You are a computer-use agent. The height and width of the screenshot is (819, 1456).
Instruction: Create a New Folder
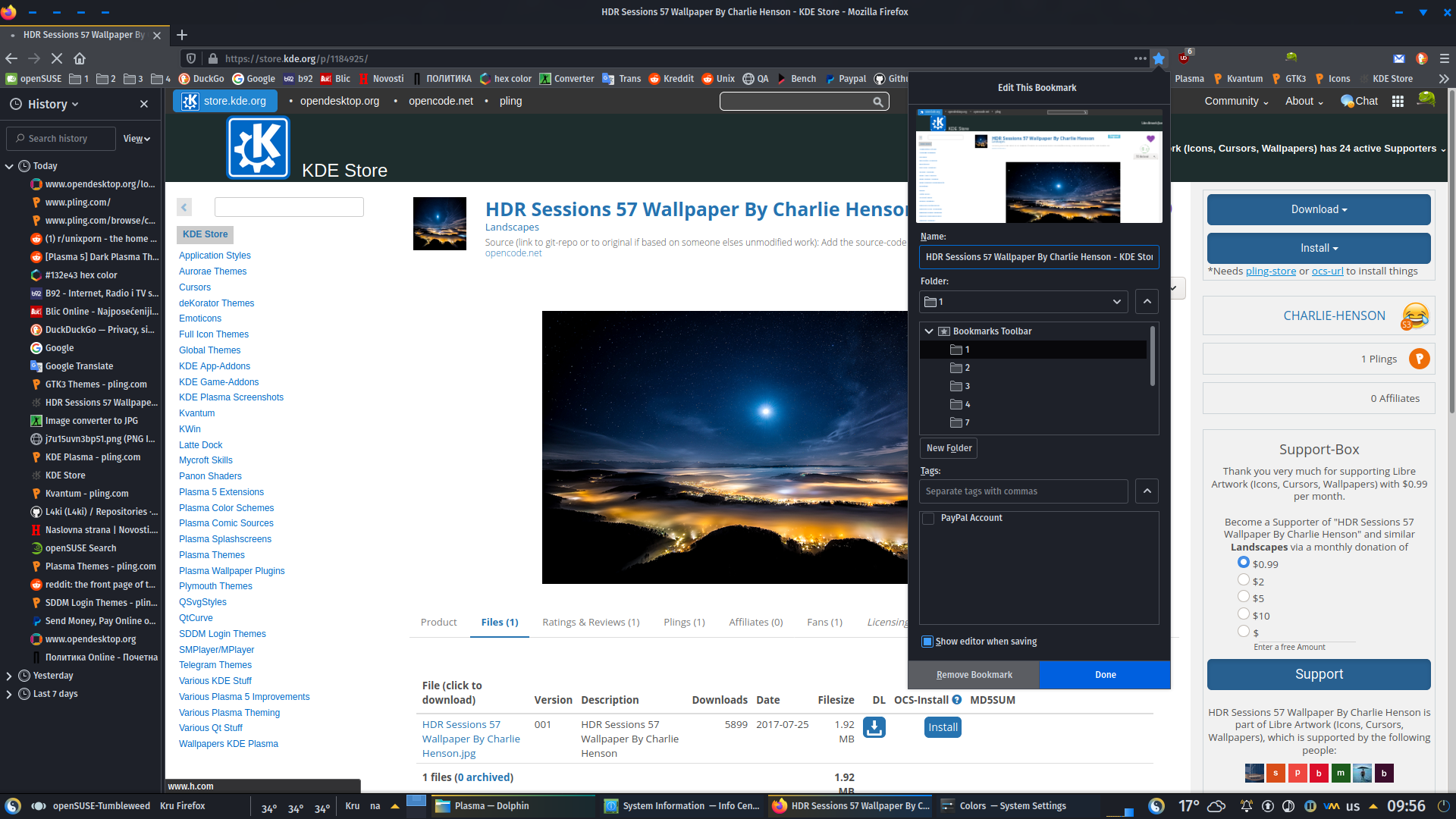pos(949,448)
